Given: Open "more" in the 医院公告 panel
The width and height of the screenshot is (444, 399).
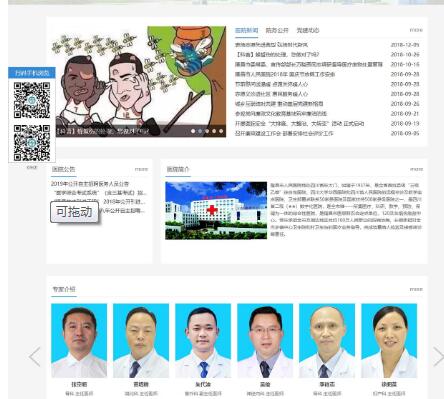Looking at the screenshot, I should click(x=141, y=169).
